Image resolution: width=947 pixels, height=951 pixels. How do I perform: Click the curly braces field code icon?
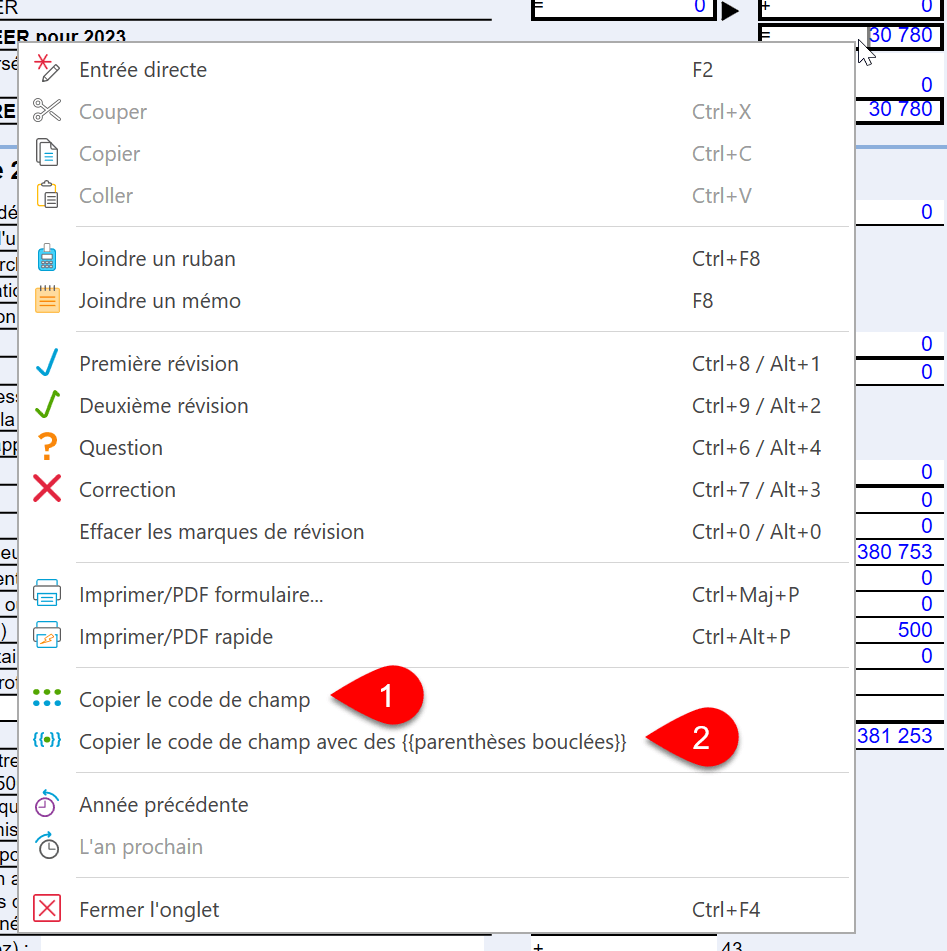click(x=47, y=741)
